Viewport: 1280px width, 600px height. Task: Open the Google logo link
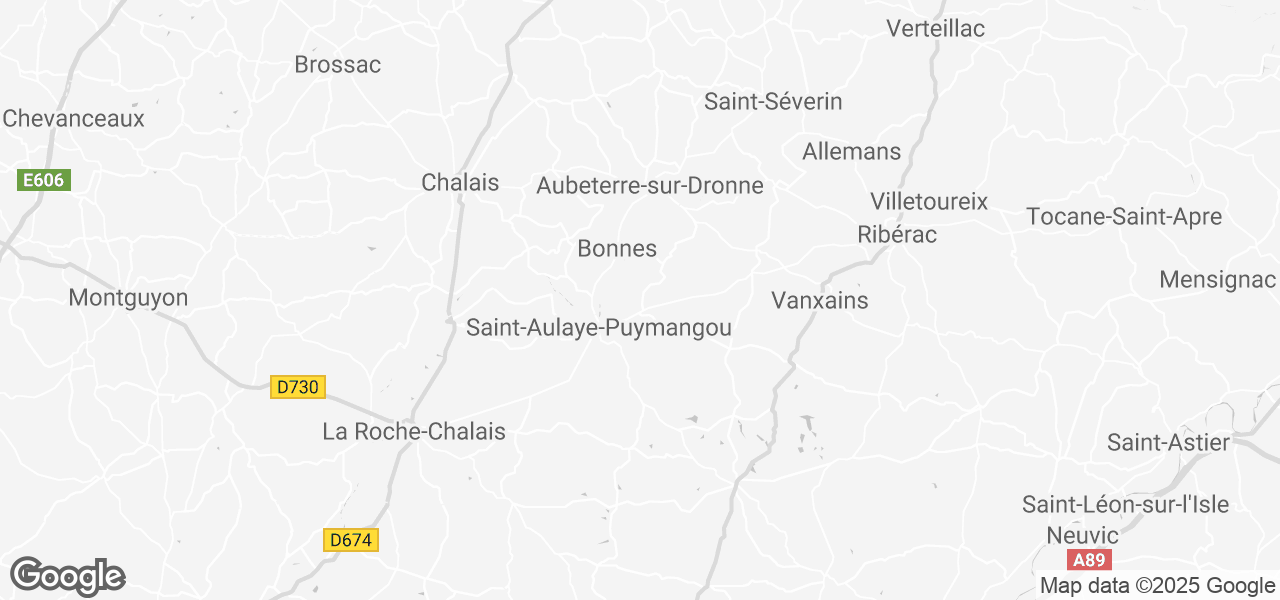coord(67,577)
